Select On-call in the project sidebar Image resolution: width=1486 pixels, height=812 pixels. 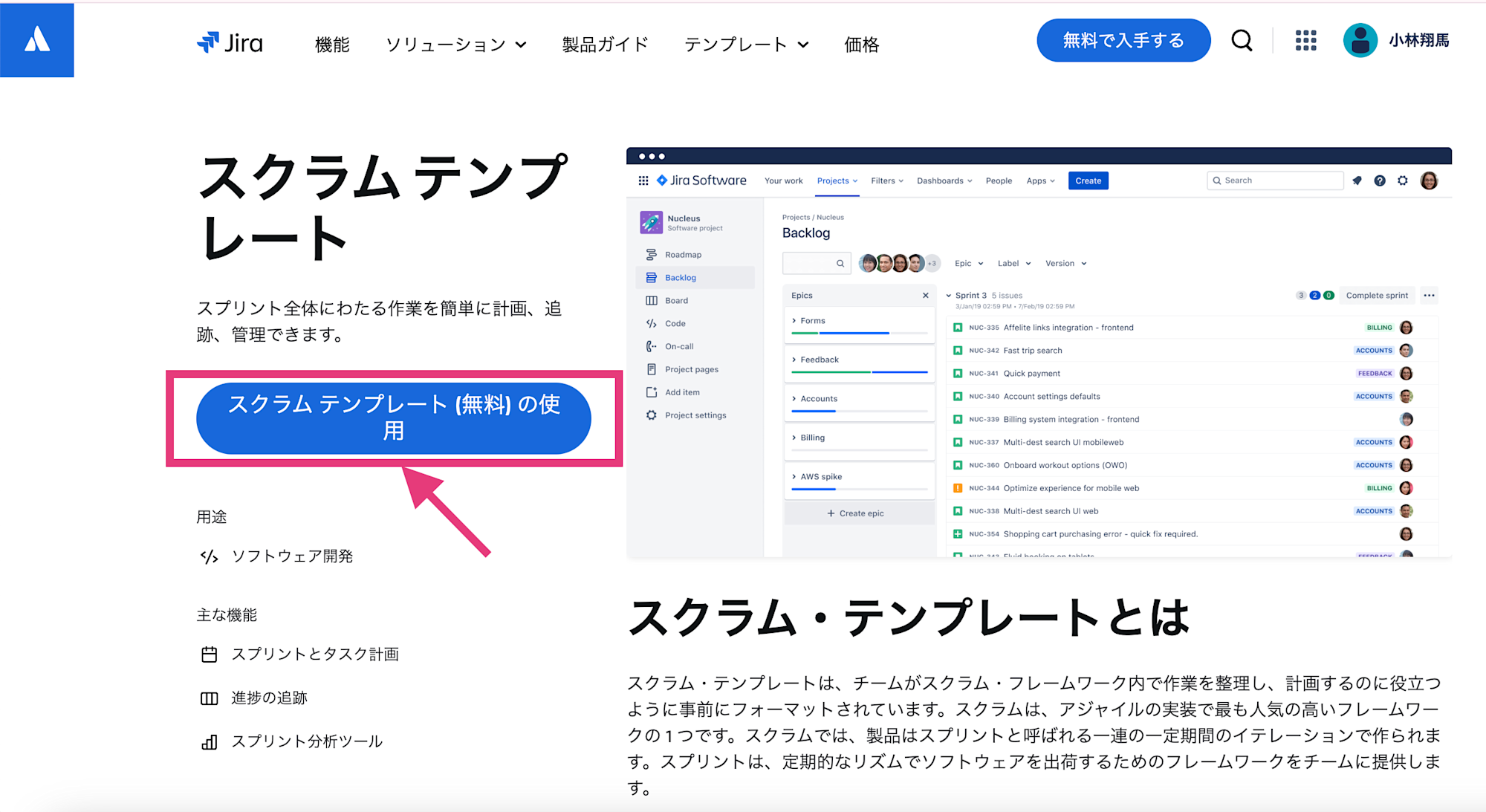pyautogui.click(x=695, y=347)
